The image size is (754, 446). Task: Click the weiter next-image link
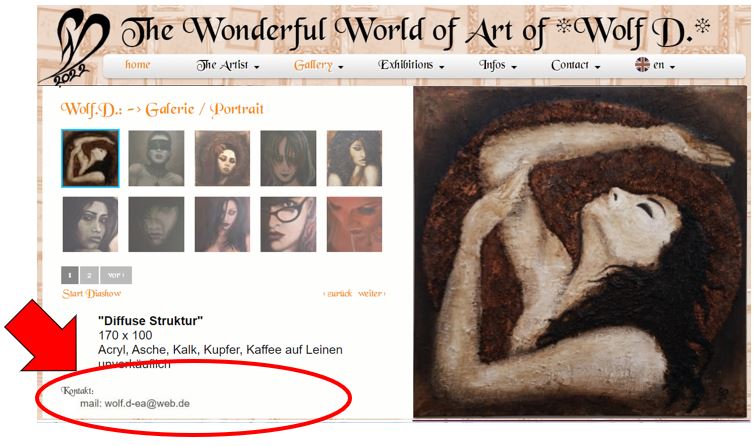(x=371, y=293)
